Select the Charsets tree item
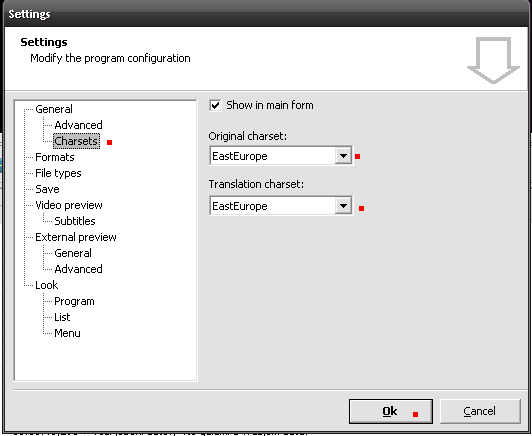 [76, 141]
